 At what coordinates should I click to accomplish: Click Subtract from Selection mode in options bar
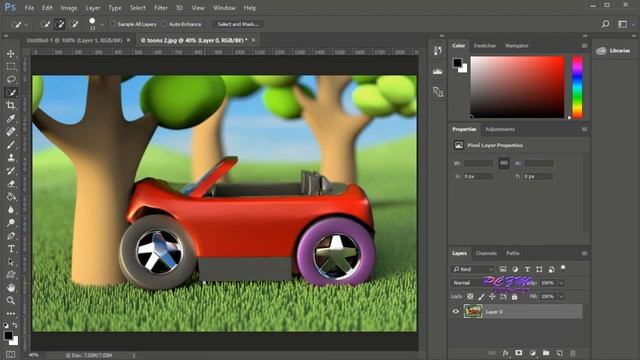(74, 24)
